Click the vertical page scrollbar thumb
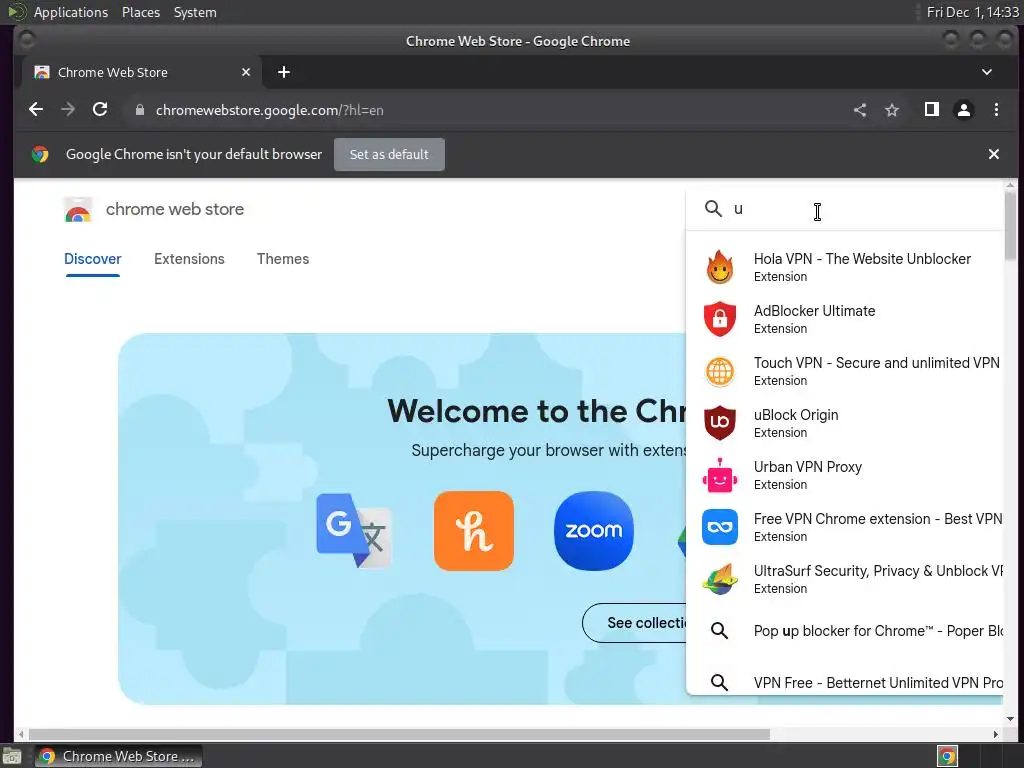This screenshot has height=768, width=1024. (1010, 227)
